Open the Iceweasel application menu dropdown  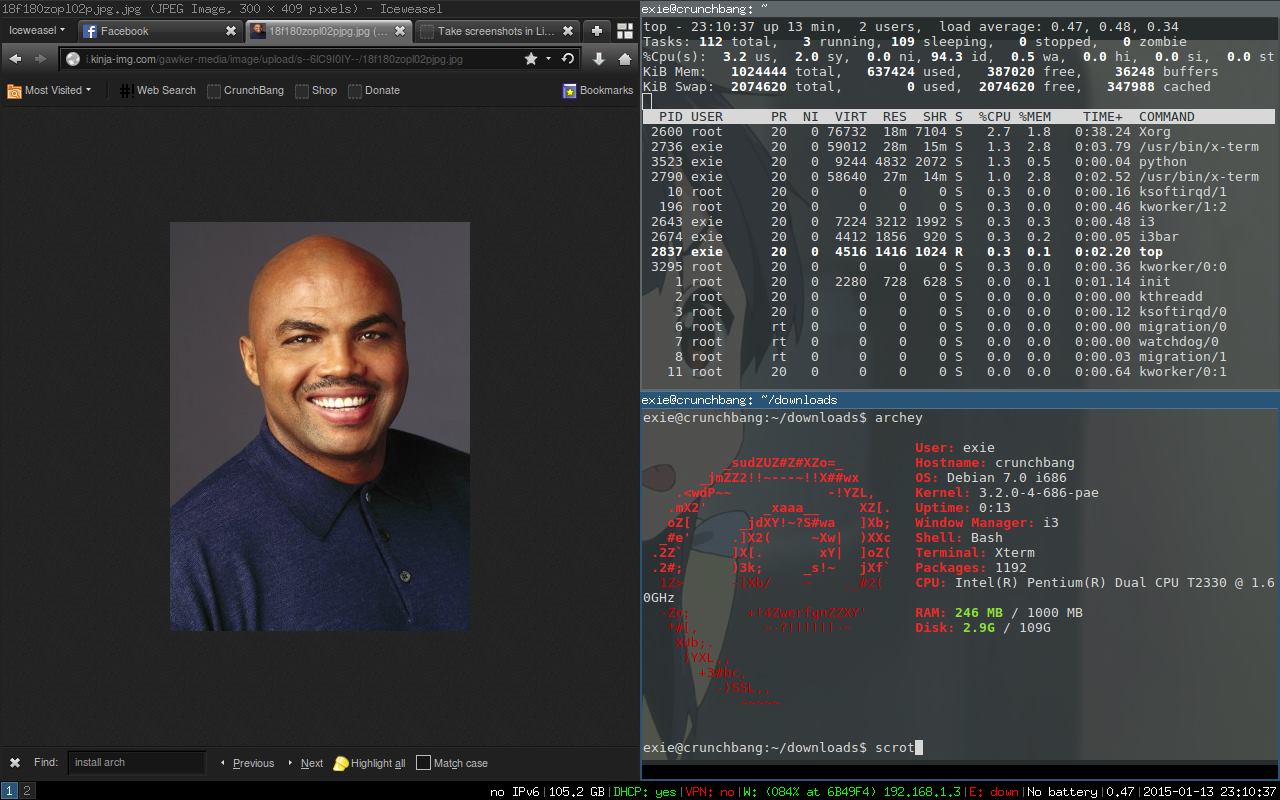click(x=37, y=30)
